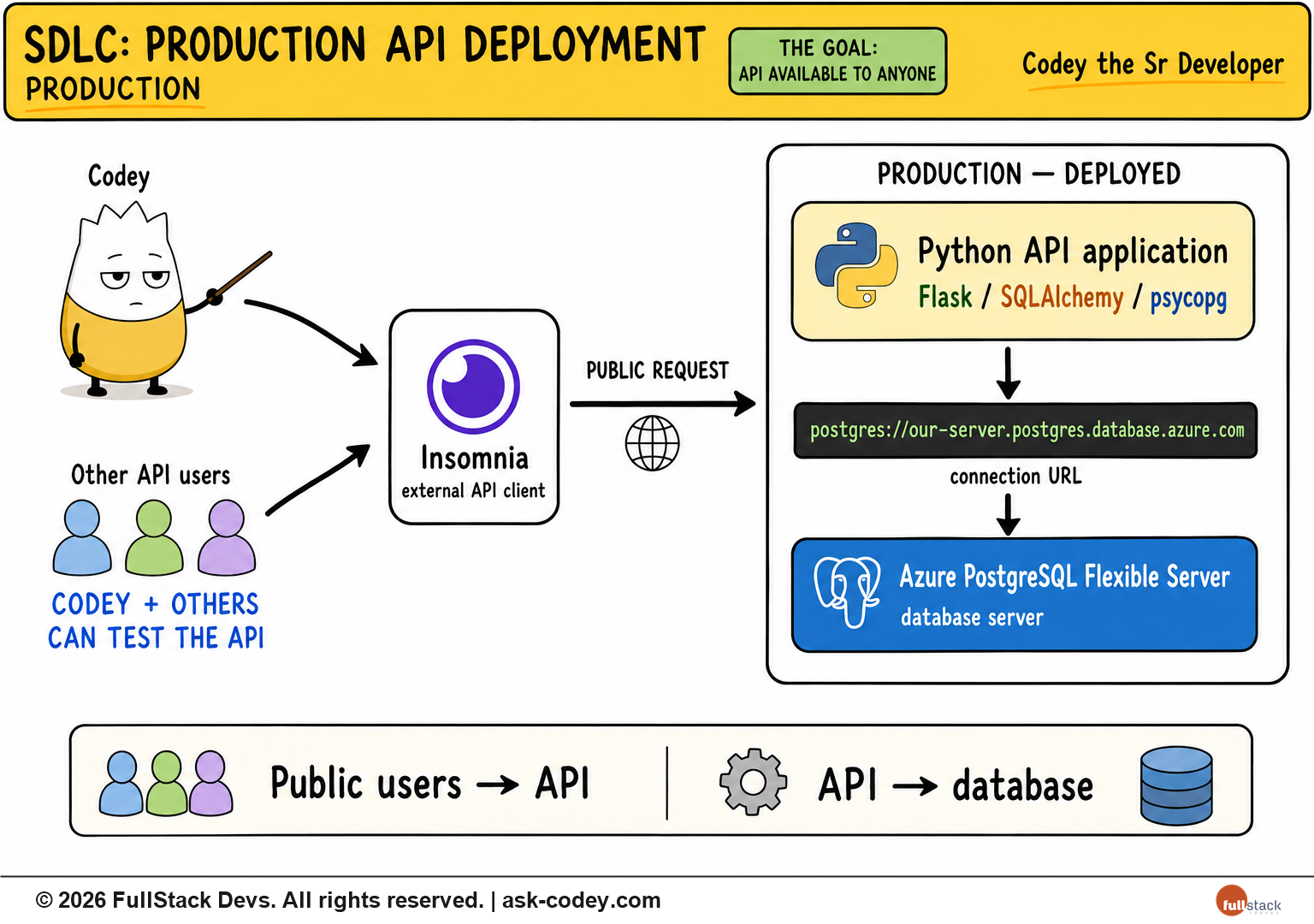Click the 'PRODUCTION — DEPLOYED' heading
1314x924 pixels.
1029,175
